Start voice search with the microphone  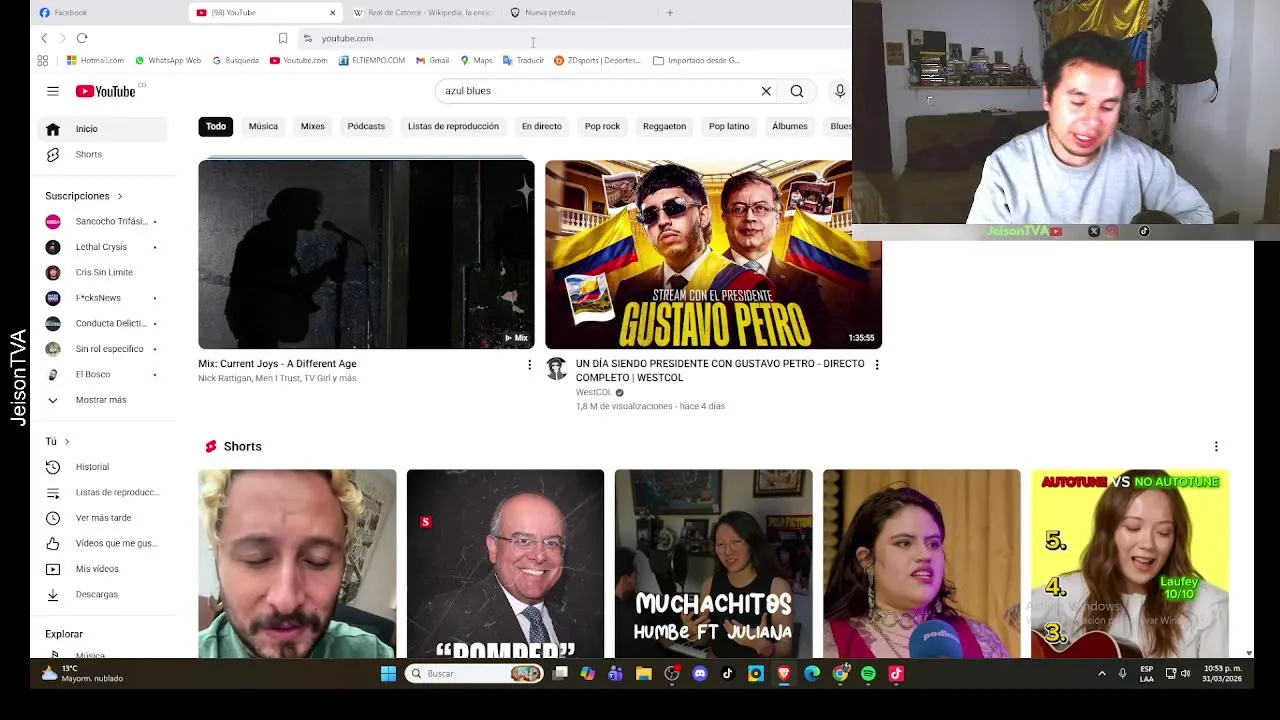[840, 91]
